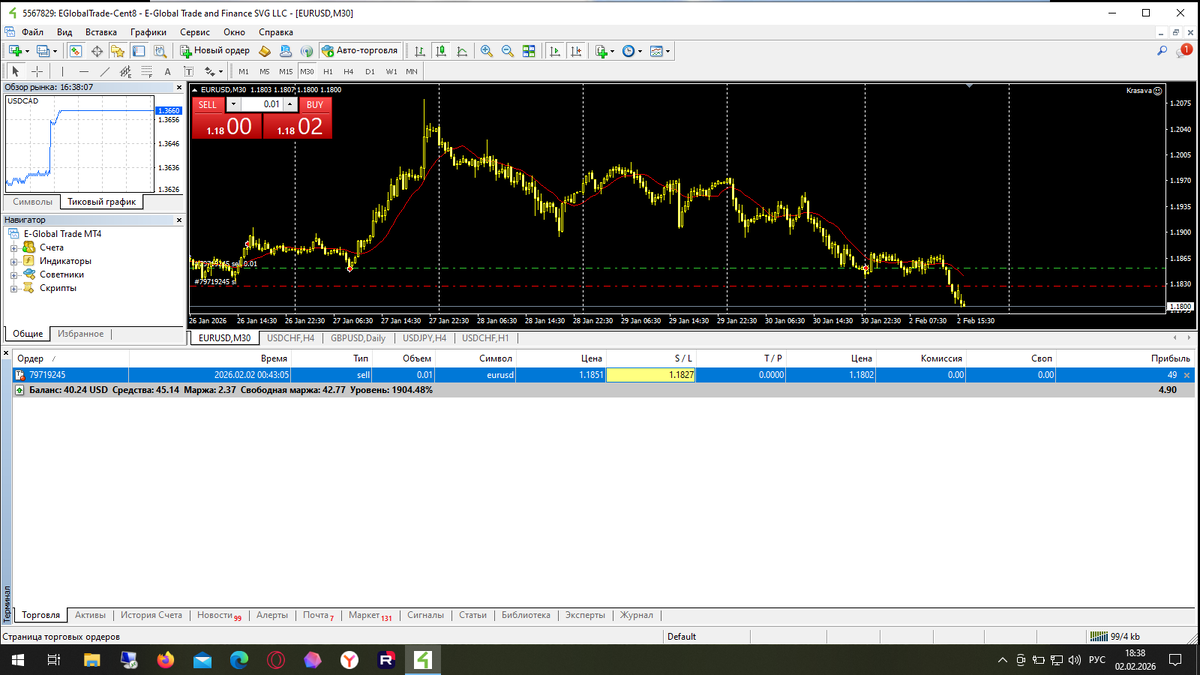
Task: Open Firefox from the taskbar
Action: pos(165,660)
